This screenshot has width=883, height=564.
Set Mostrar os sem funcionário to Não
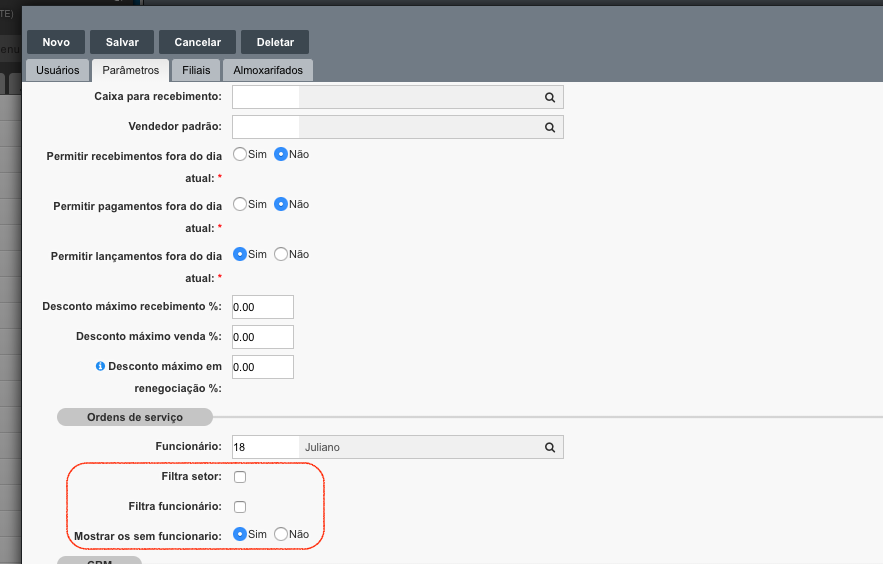tap(281, 535)
